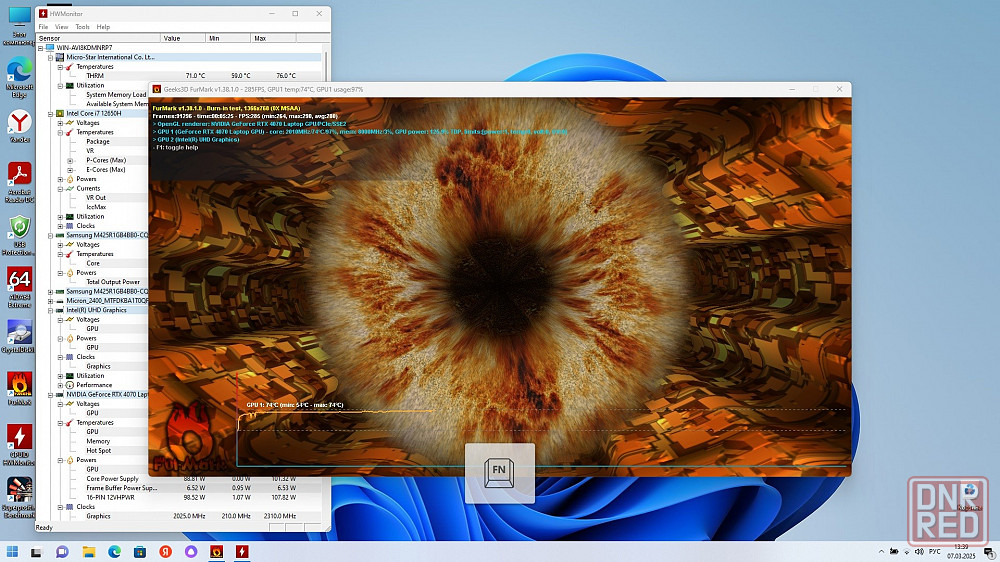Expand the Micron_2400 drive node
Image resolution: width=1000 pixels, height=562 pixels.
[50, 300]
